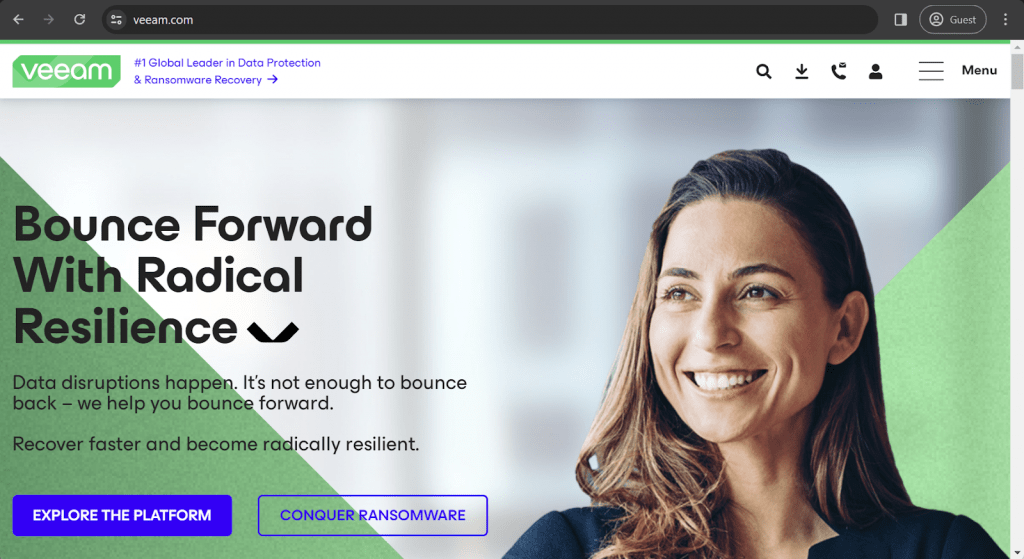Open the contact phone icon
Image resolution: width=1024 pixels, height=559 pixels.
839,71
